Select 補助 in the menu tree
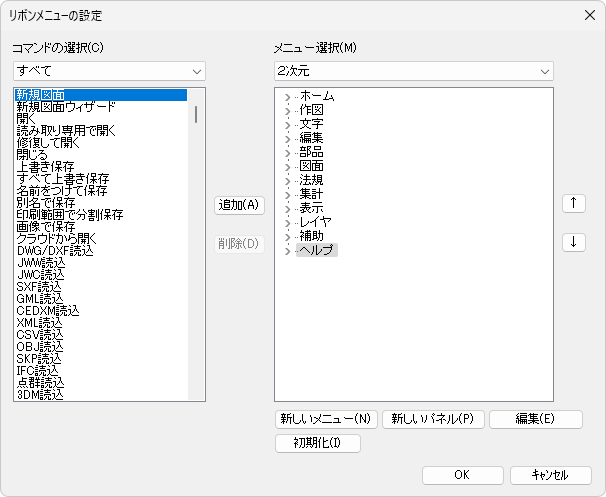606x497 pixels. 312,236
